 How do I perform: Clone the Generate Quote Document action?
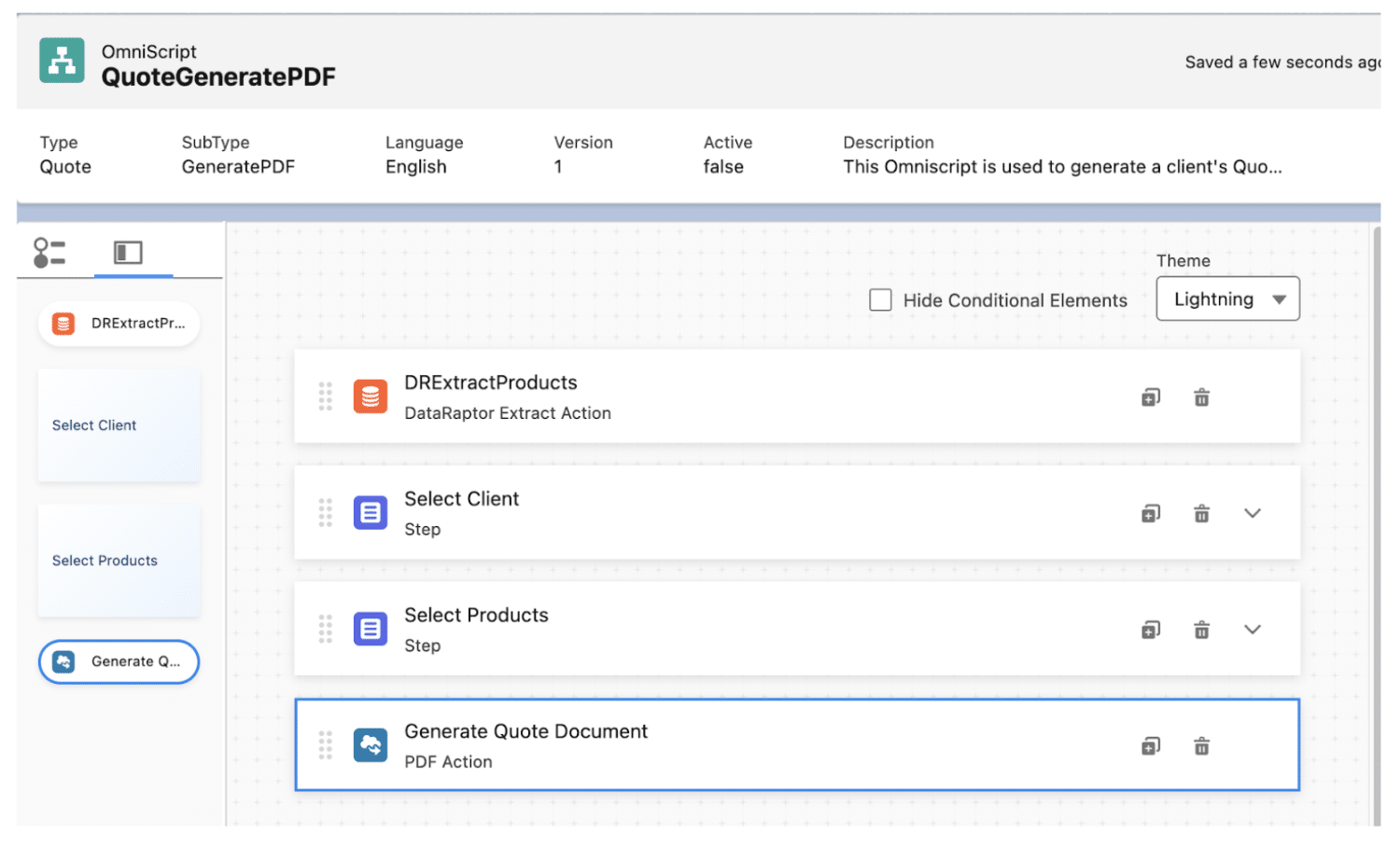(x=1151, y=746)
